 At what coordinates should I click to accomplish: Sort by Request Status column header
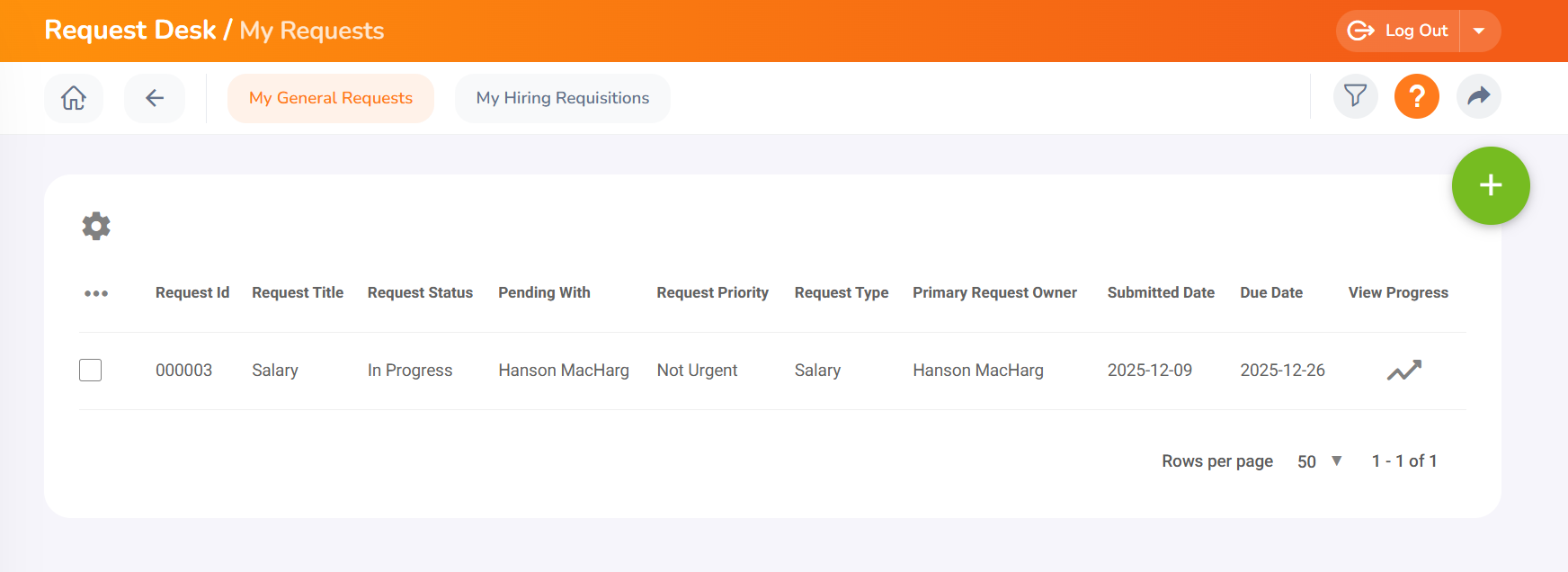[x=420, y=293]
